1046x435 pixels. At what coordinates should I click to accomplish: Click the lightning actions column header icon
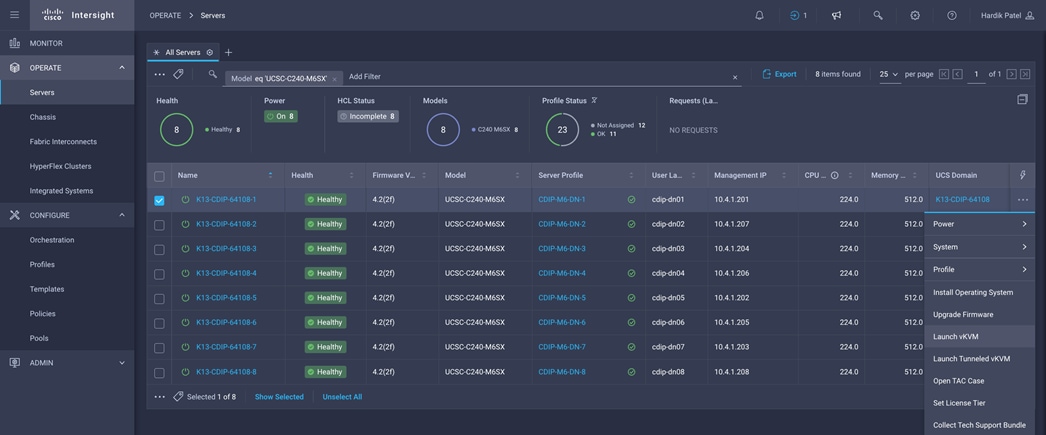[1023, 175]
